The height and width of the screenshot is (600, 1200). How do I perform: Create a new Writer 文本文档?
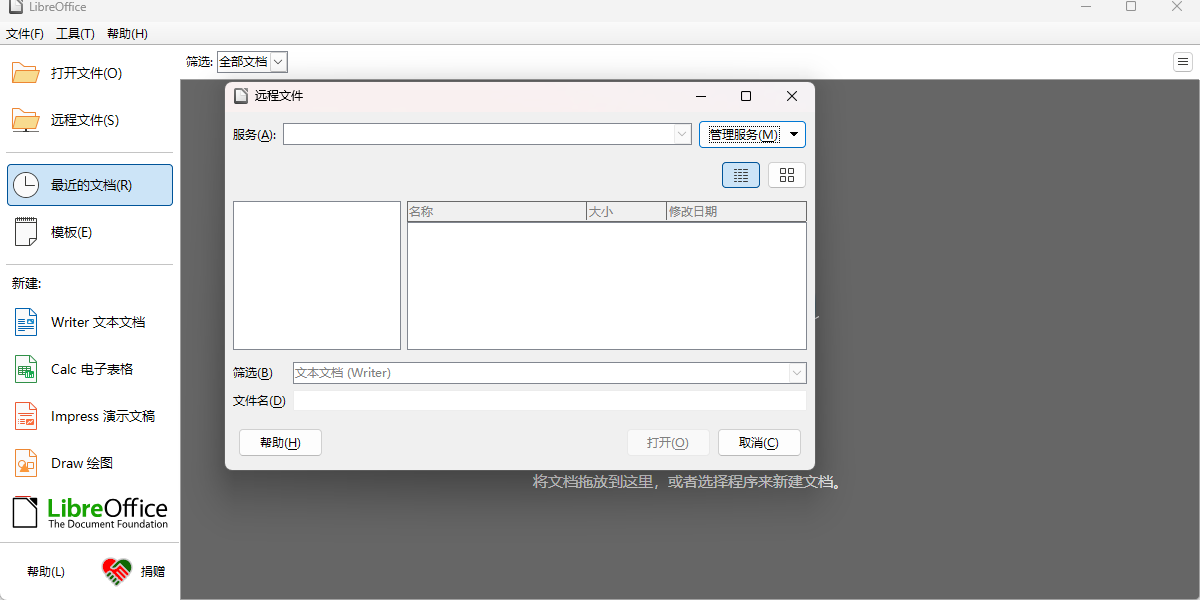click(x=97, y=322)
